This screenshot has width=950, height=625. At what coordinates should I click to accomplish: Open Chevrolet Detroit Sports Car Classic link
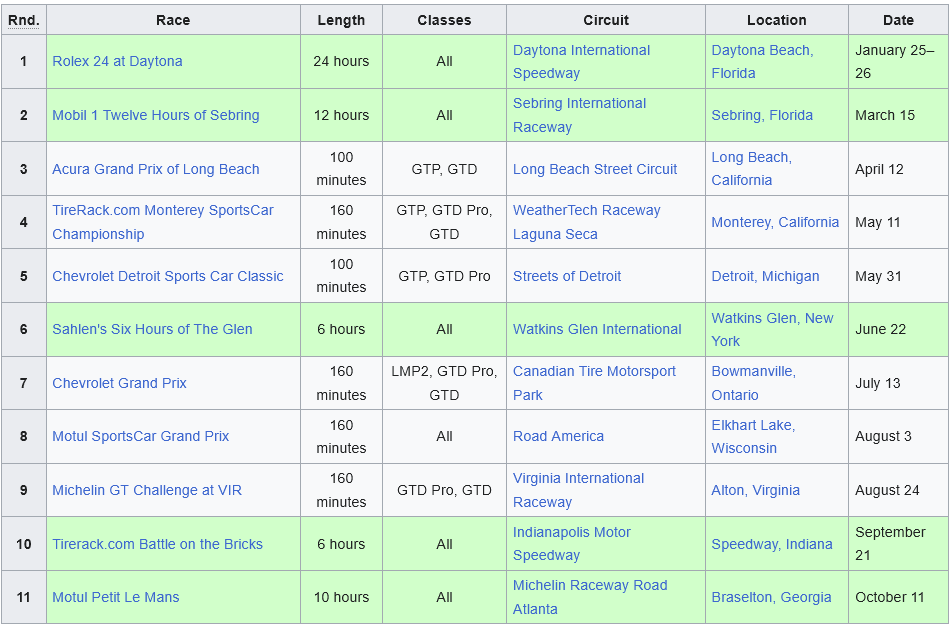(168, 276)
